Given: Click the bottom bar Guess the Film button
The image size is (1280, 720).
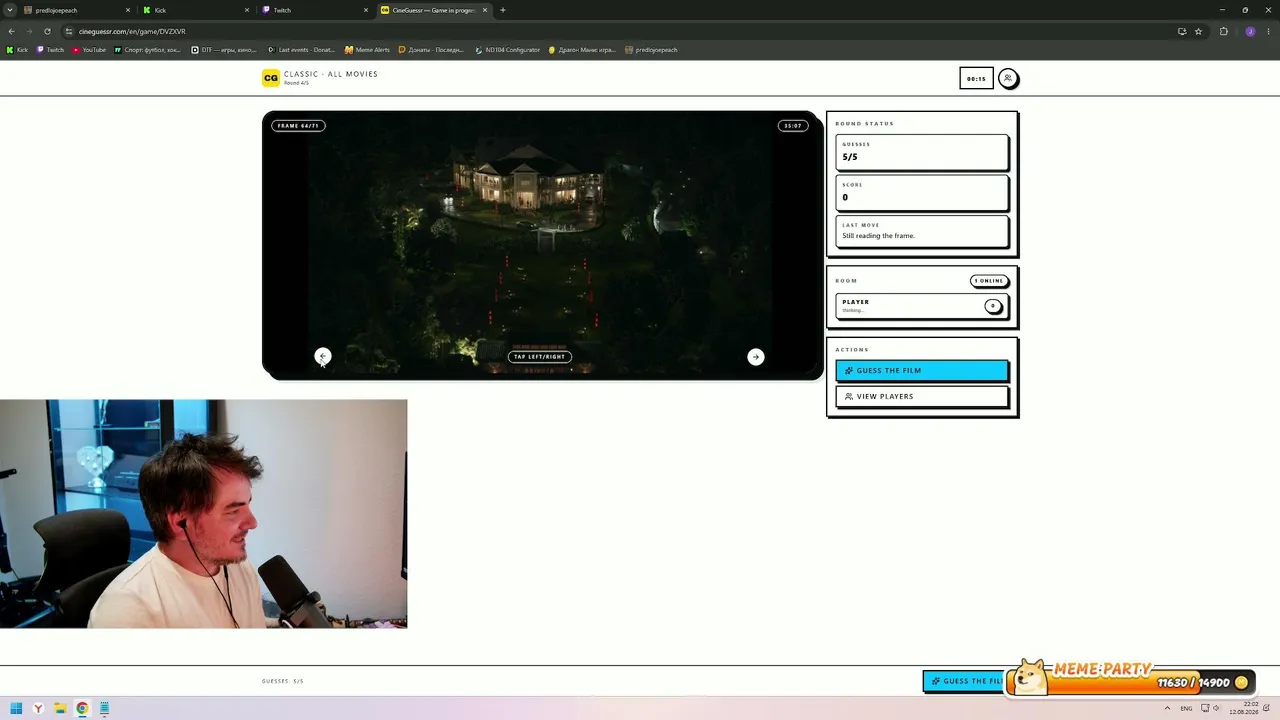Looking at the screenshot, I should pyautogui.click(x=966, y=681).
